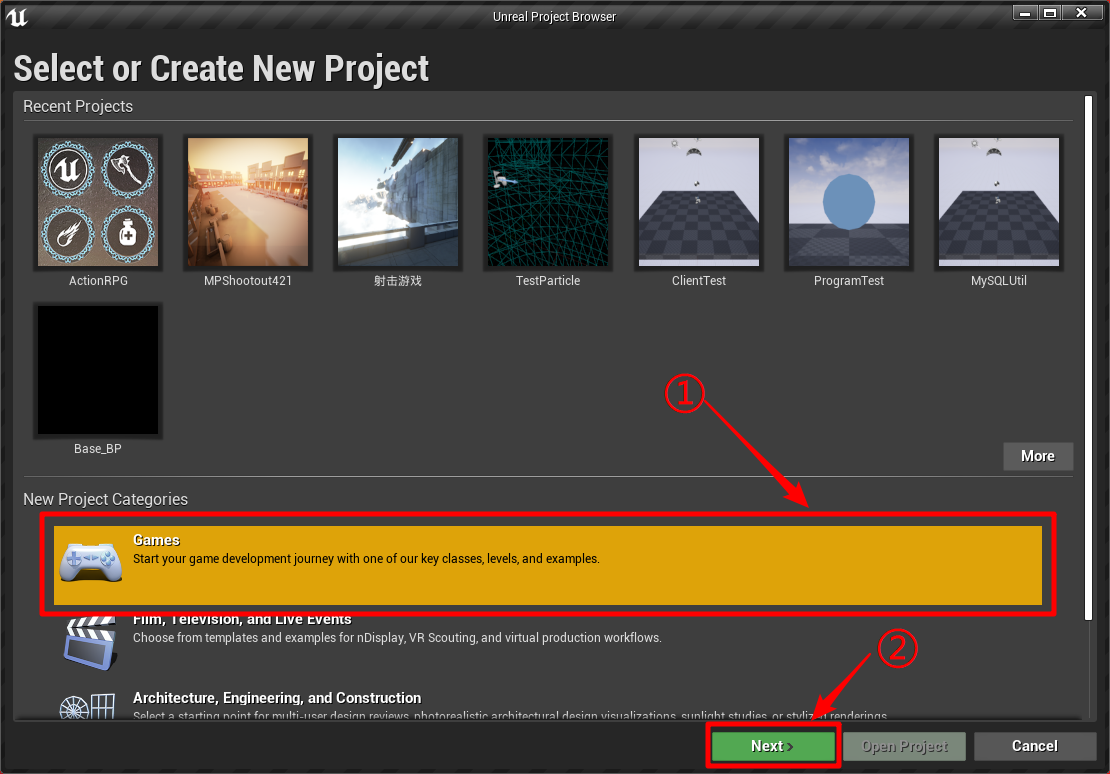Click the More button to show additional projects
The image size is (1110, 774).
click(x=1037, y=456)
